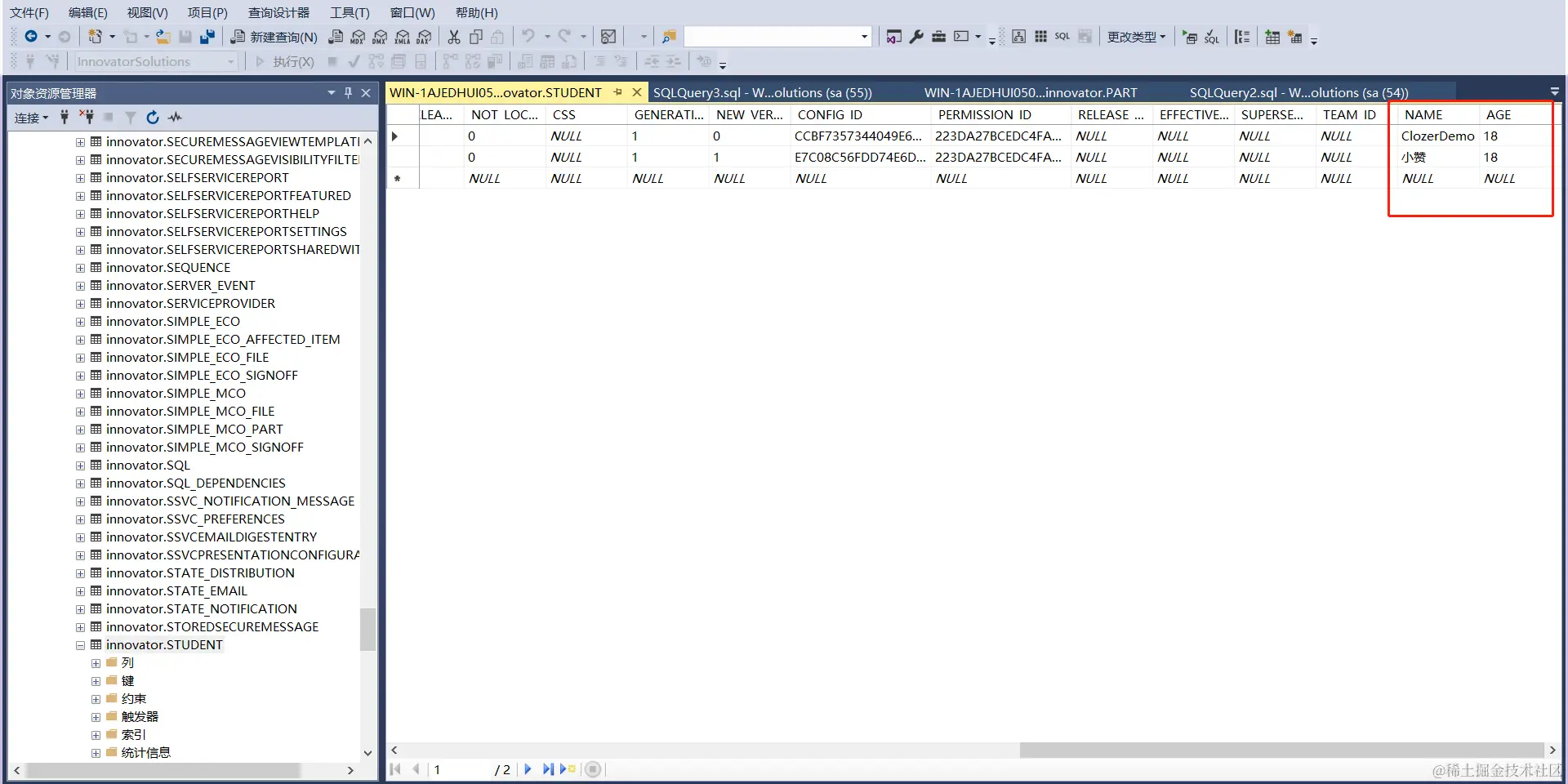Select the innovator.STATE_EMAIL table
This screenshot has height=784, width=1568.
[176, 591]
